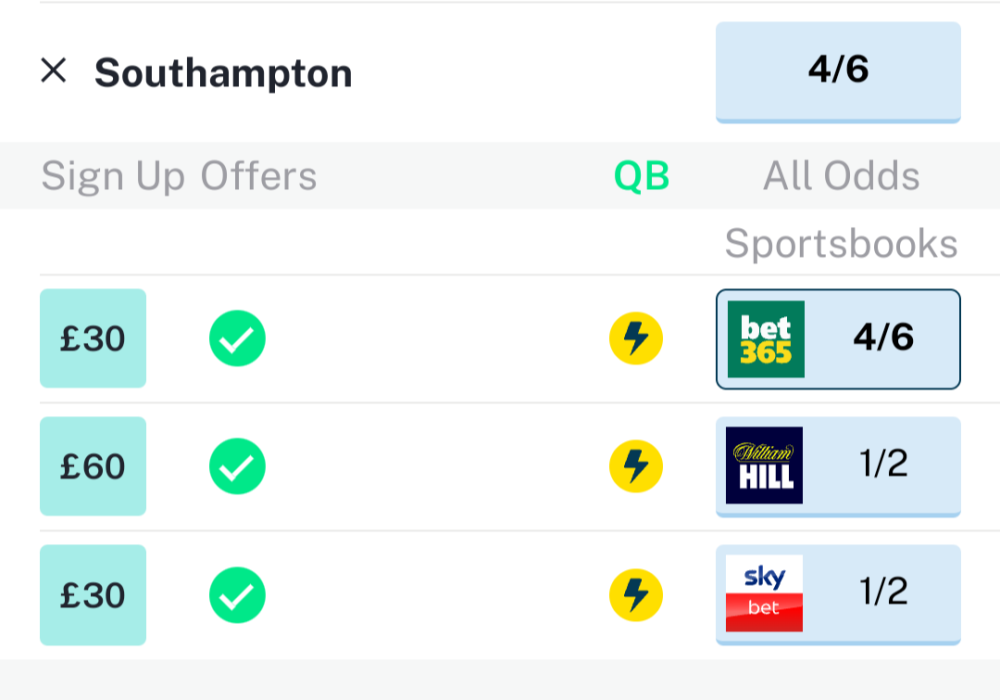Open the Sign Up Offers column header
Image resolution: width=1000 pixels, height=700 pixels.
179,176
